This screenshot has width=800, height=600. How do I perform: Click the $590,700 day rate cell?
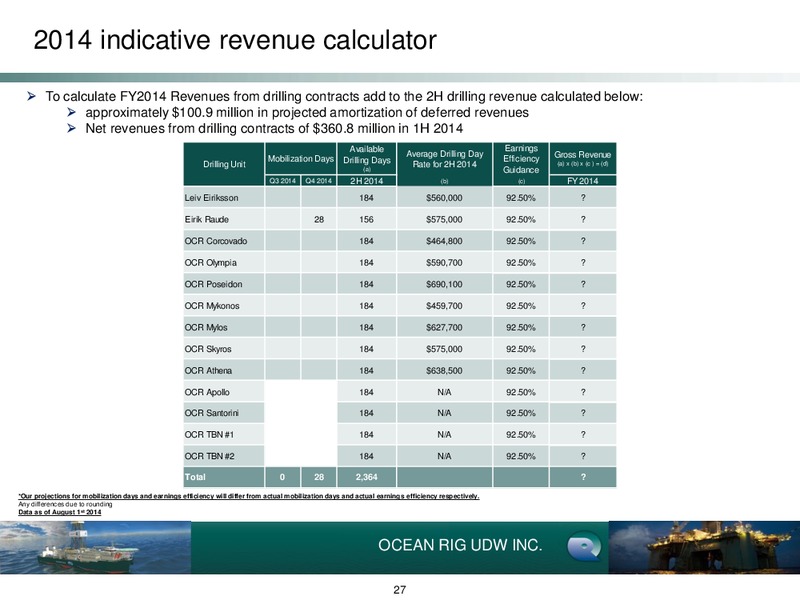[444, 263]
